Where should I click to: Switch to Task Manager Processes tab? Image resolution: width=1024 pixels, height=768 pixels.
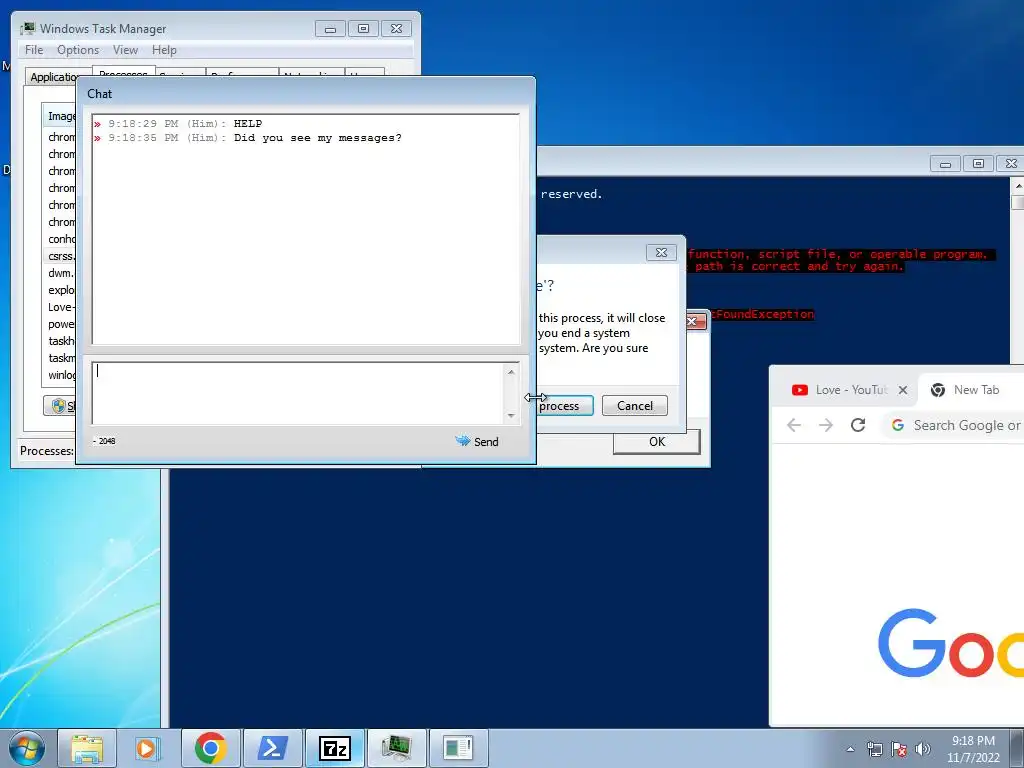(123, 72)
